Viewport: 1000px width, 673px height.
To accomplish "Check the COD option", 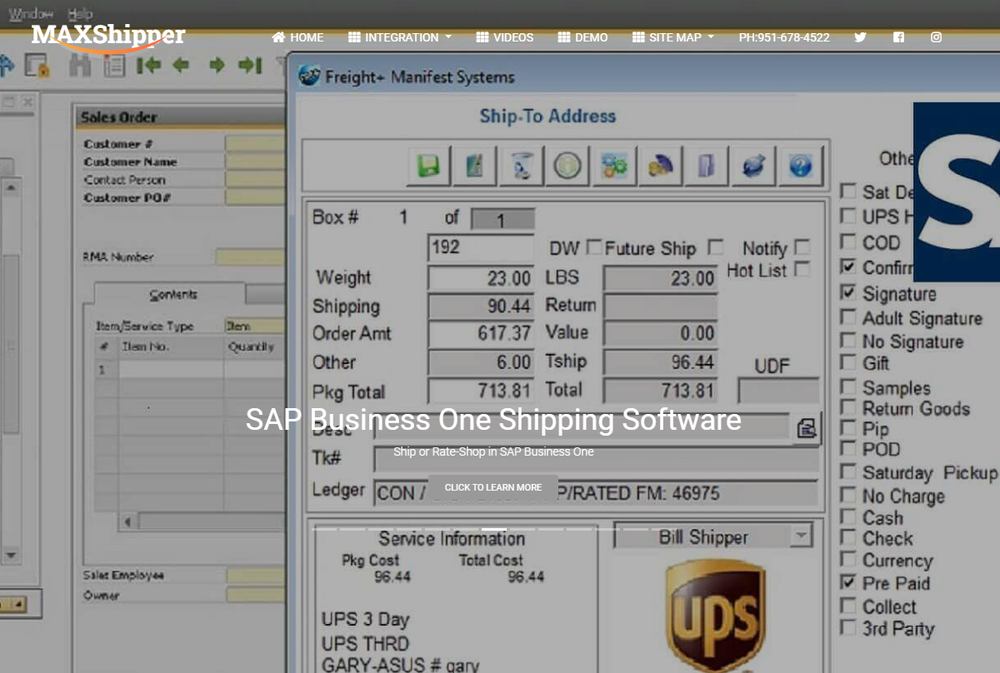I will coord(848,242).
